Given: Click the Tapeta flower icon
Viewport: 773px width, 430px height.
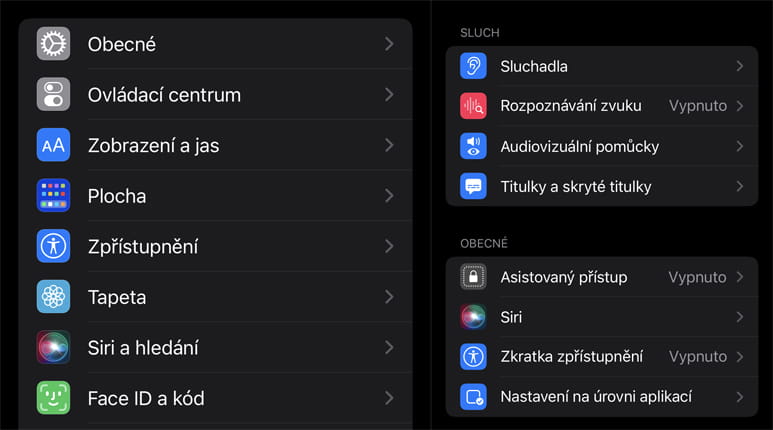Looking at the screenshot, I should 53,297.
